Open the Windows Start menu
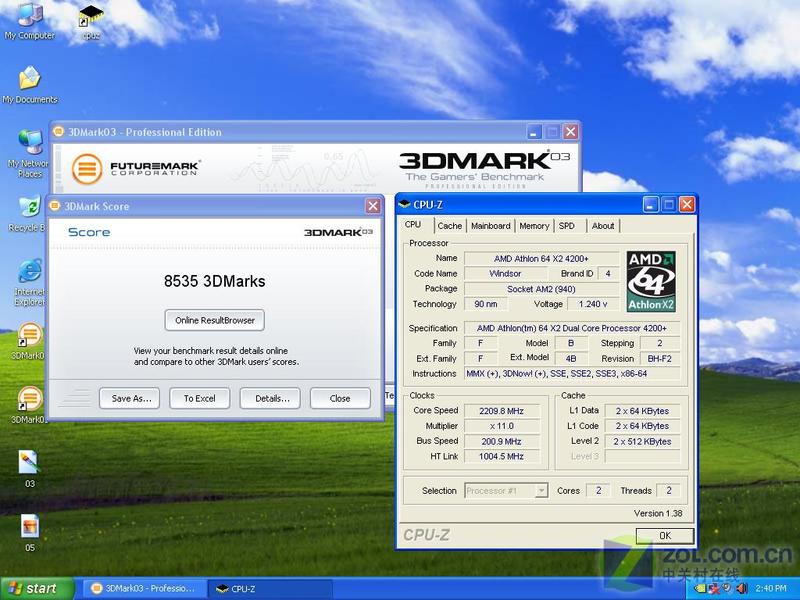This screenshot has height=600, width=800. (37, 588)
